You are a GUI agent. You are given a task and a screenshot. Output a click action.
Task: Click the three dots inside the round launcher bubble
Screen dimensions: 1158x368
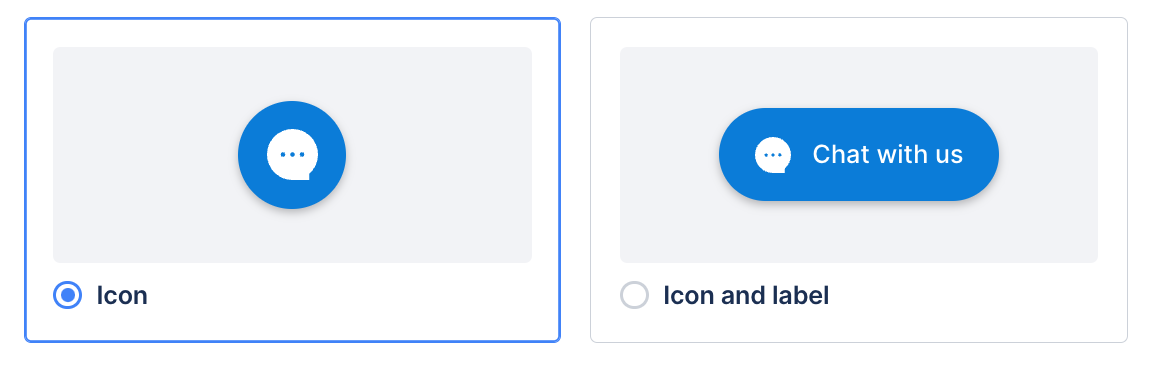coord(292,154)
